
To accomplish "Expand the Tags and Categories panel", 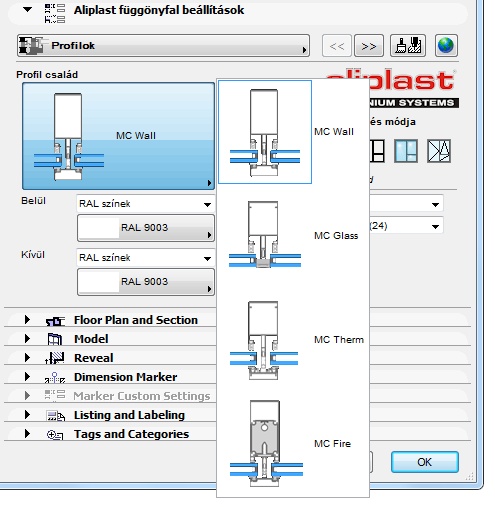I will click(27, 434).
